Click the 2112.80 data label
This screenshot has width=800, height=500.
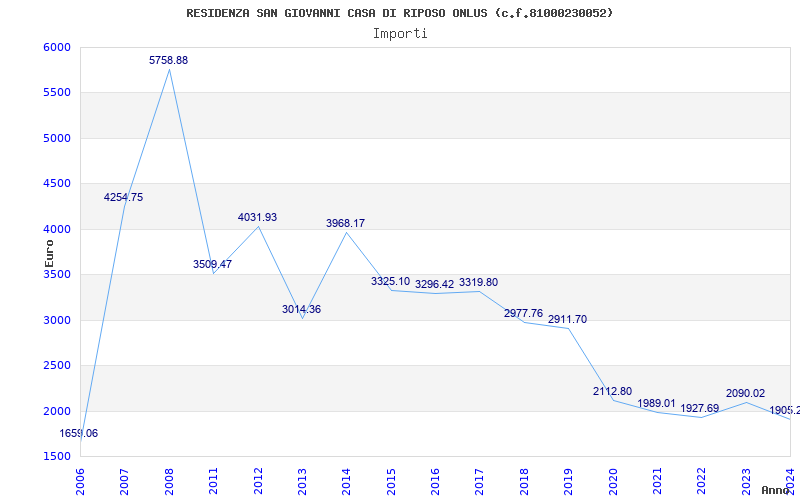tap(612, 391)
